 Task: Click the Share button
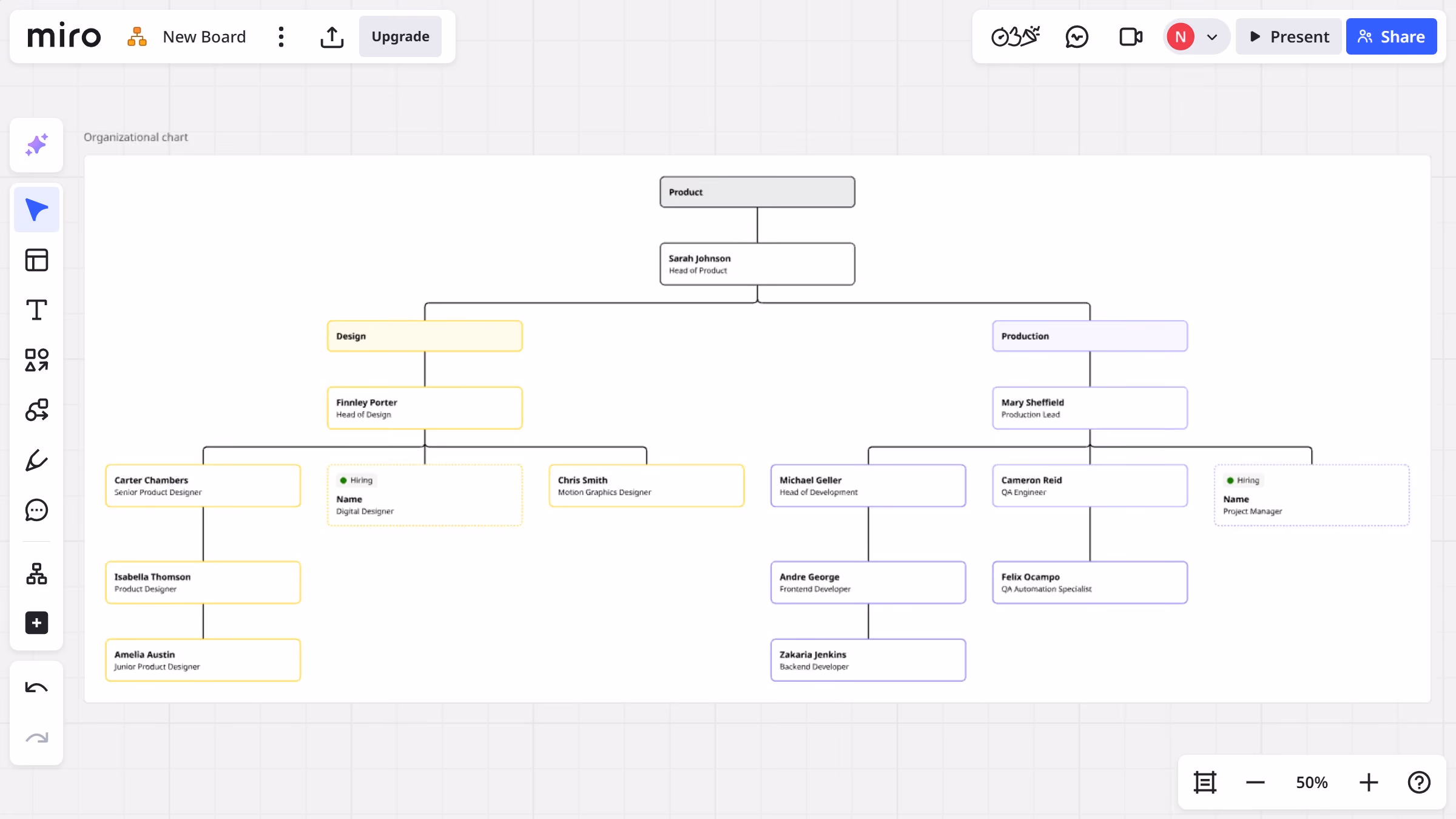1391,36
